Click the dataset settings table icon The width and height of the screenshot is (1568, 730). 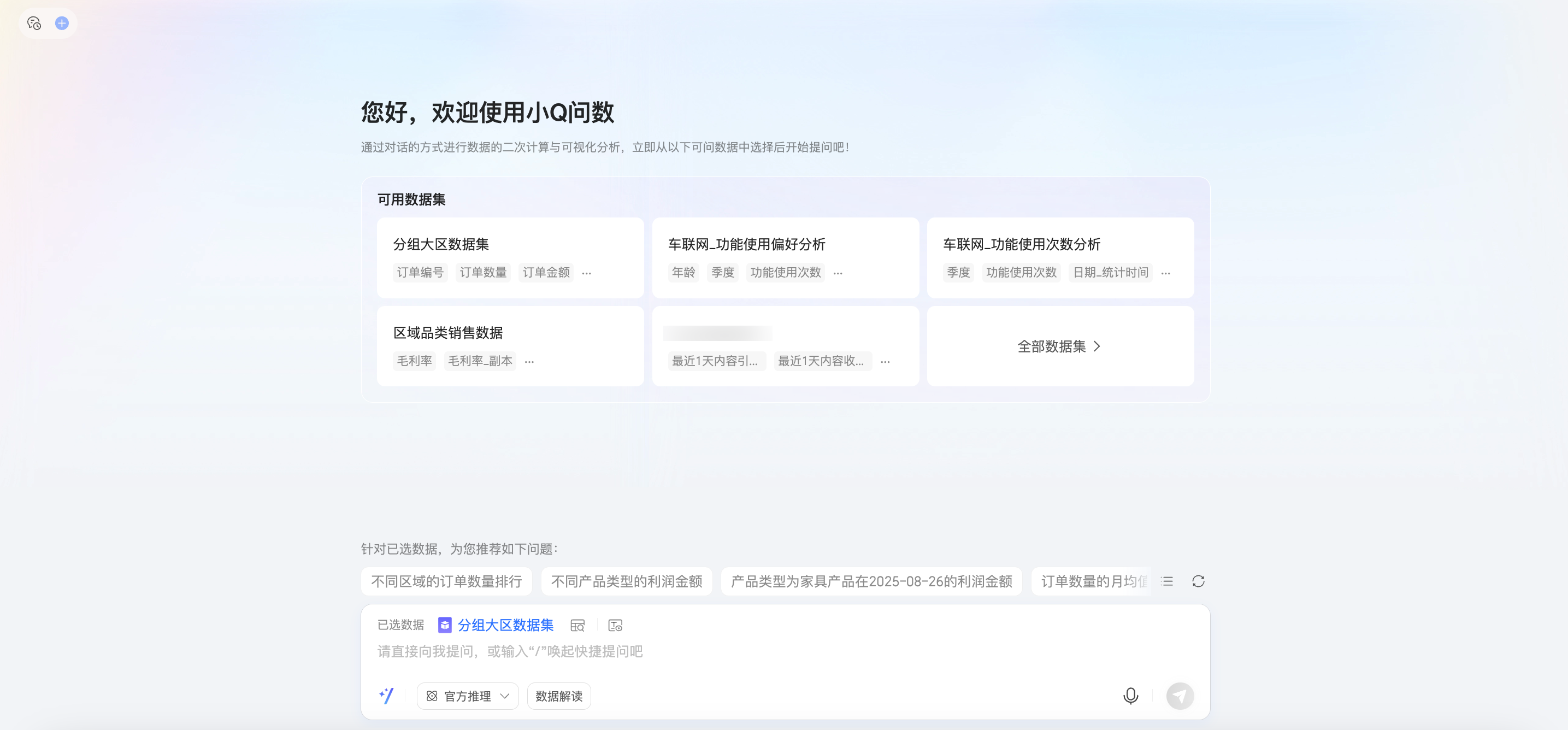pyautogui.click(x=615, y=625)
